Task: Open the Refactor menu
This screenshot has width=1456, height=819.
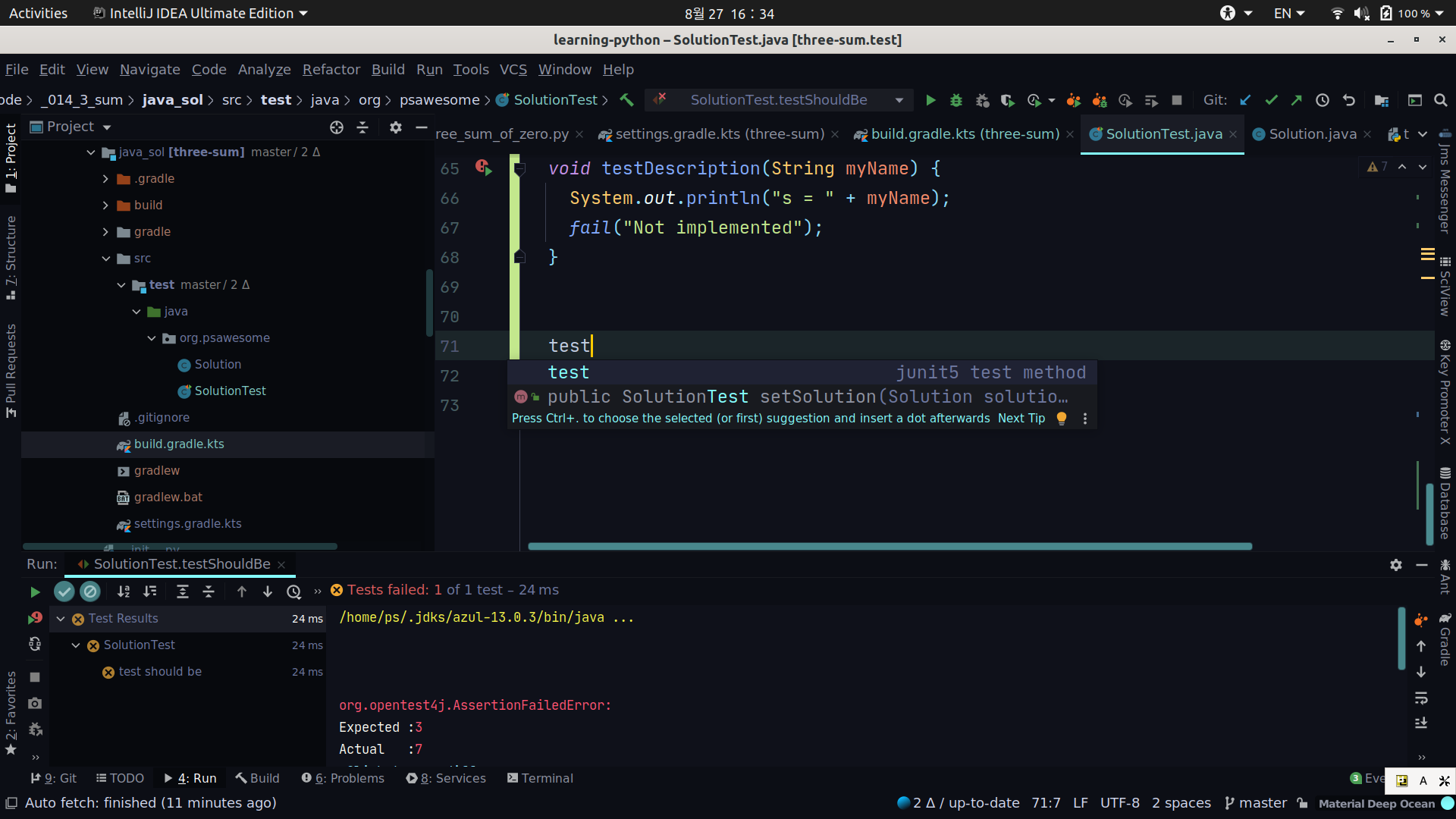Action: 331,70
